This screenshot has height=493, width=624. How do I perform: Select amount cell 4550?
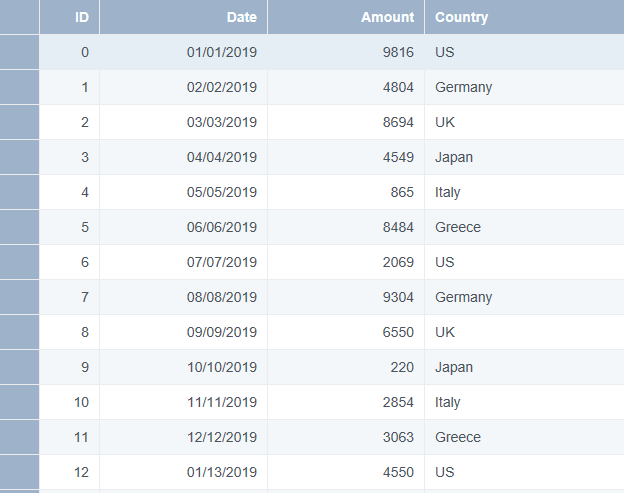click(x=346, y=472)
